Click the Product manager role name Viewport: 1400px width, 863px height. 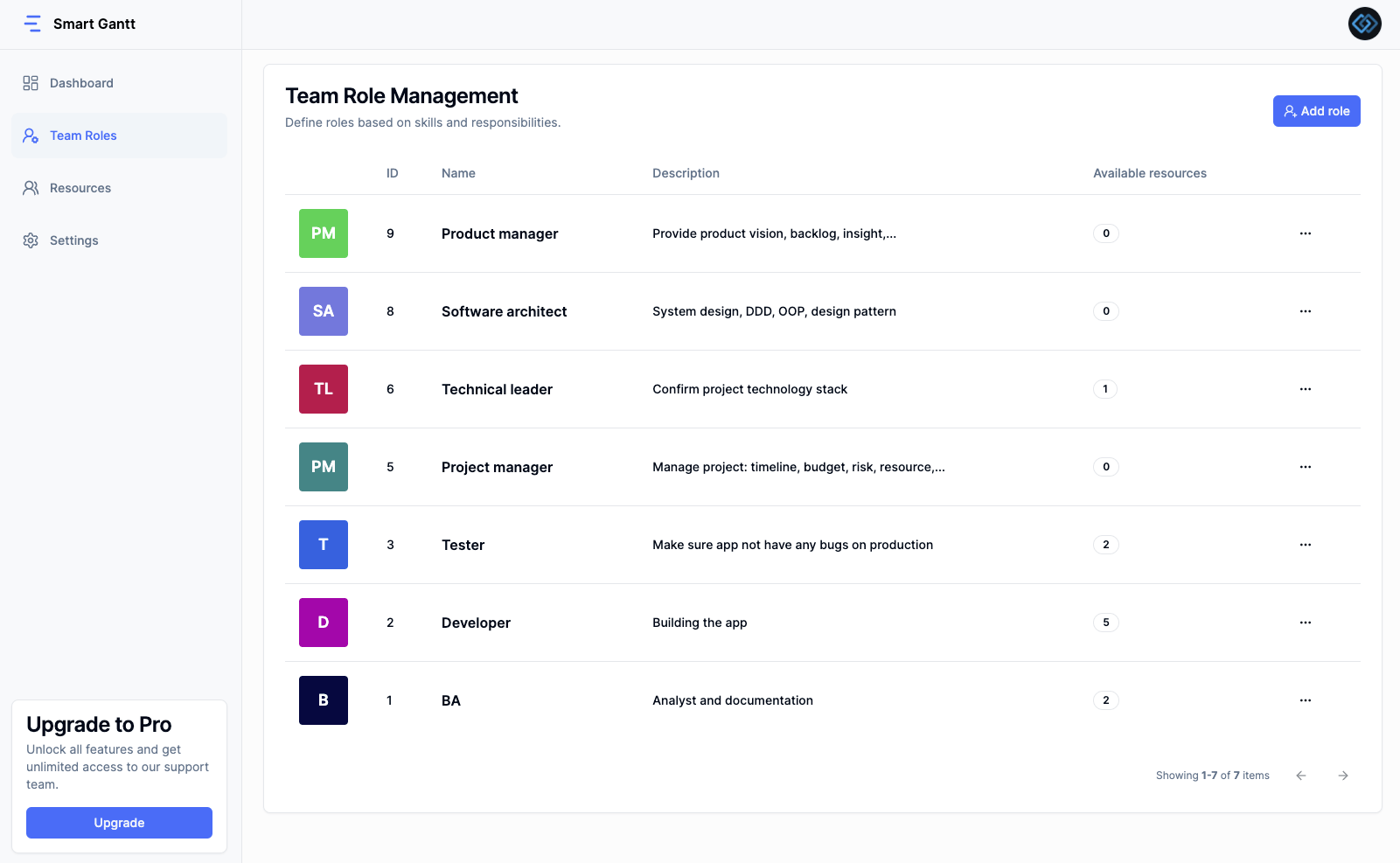click(x=499, y=233)
